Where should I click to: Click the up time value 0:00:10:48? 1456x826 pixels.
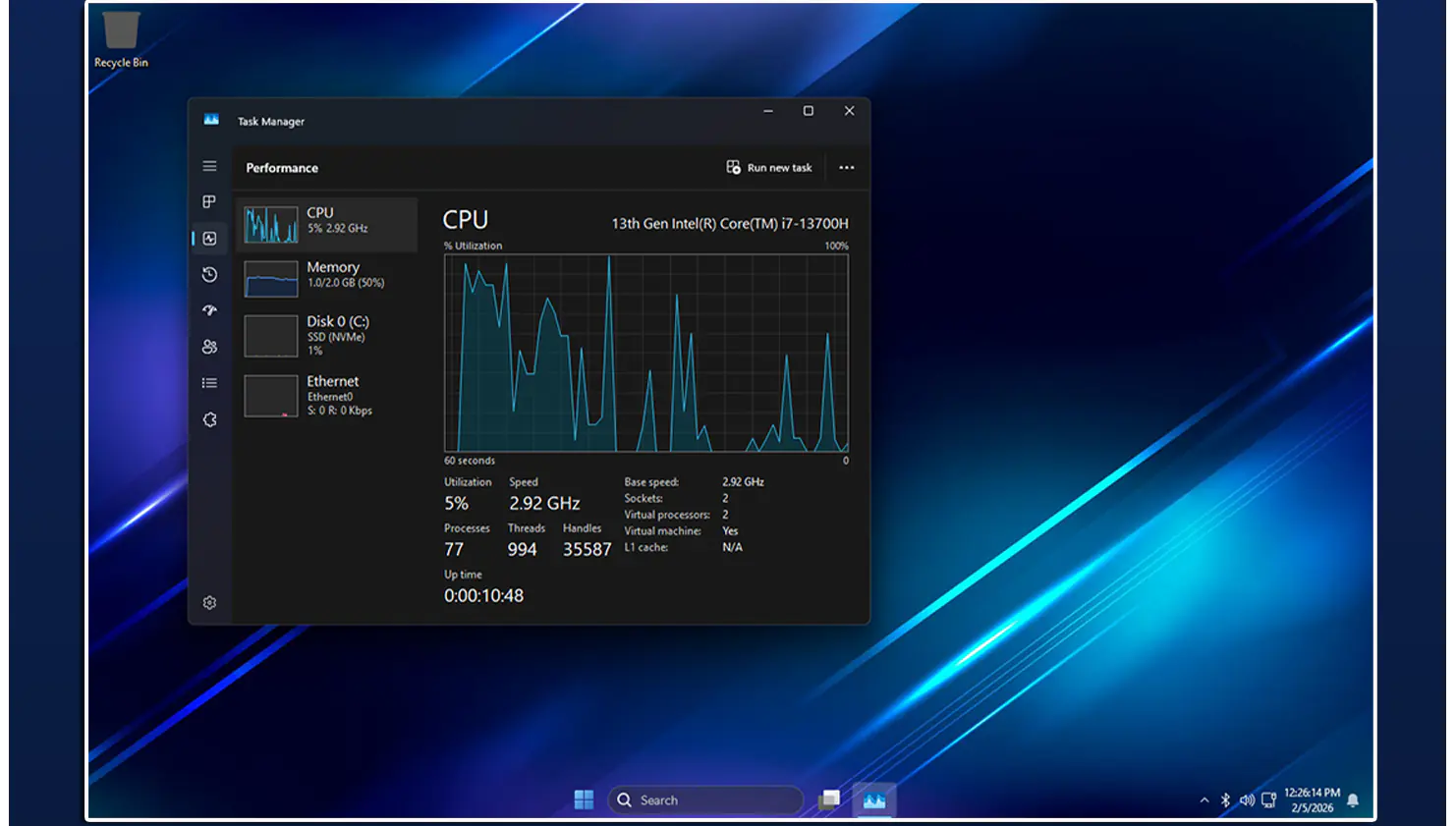483,596
